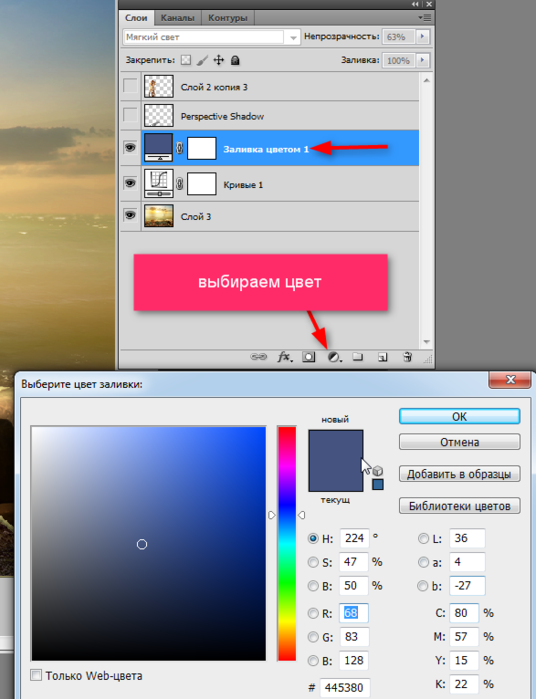
Task: Open the Мягкий свет blend mode dropdown
Action: coord(211,37)
